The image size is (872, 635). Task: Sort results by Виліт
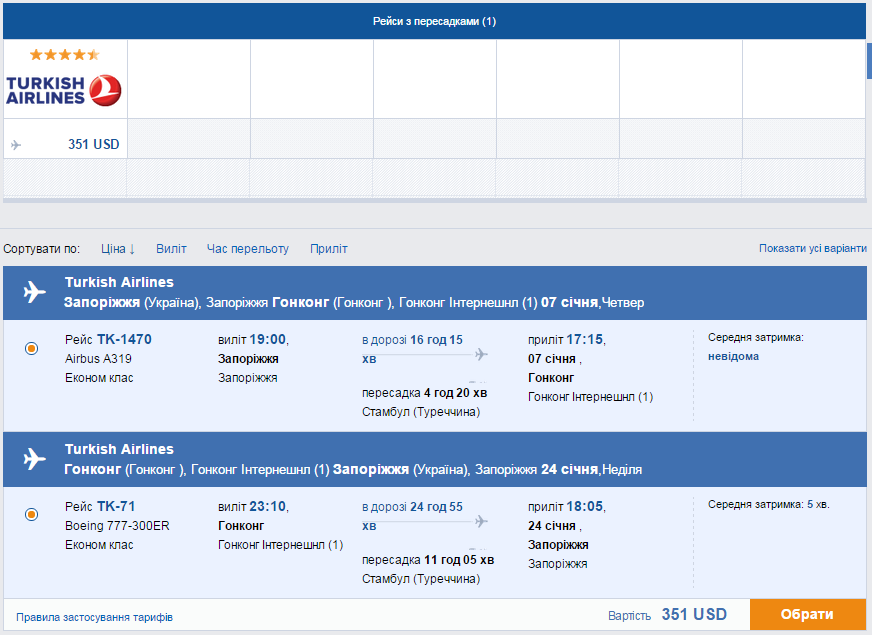[171, 249]
